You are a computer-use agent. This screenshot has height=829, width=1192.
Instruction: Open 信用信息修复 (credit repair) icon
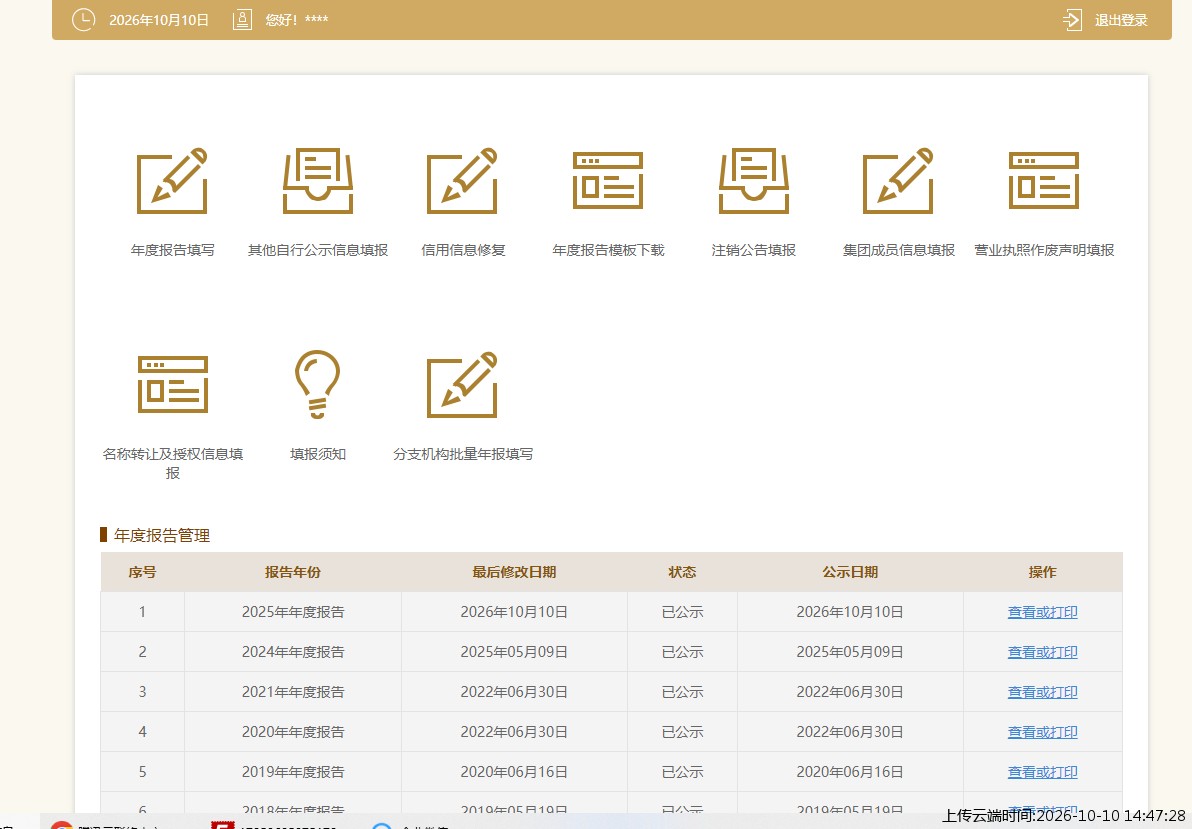(462, 181)
